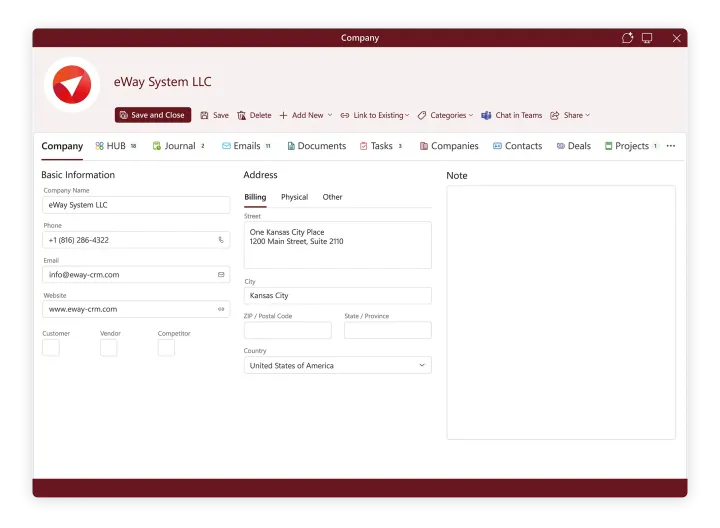Click the Delete trash can icon
The height and width of the screenshot is (528, 720).
point(242,115)
